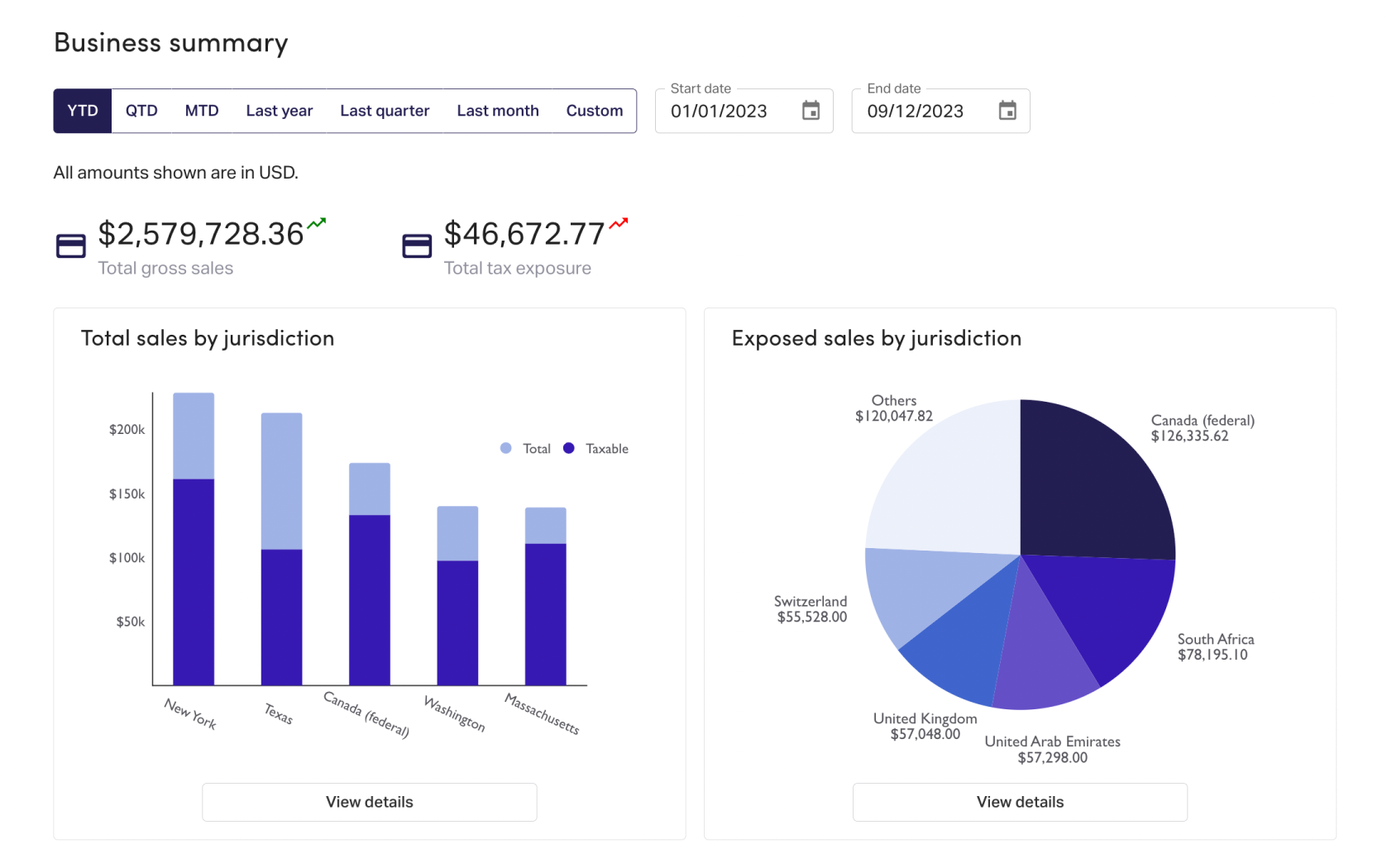
Task: Select the MTD period tab
Action: click(x=202, y=111)
